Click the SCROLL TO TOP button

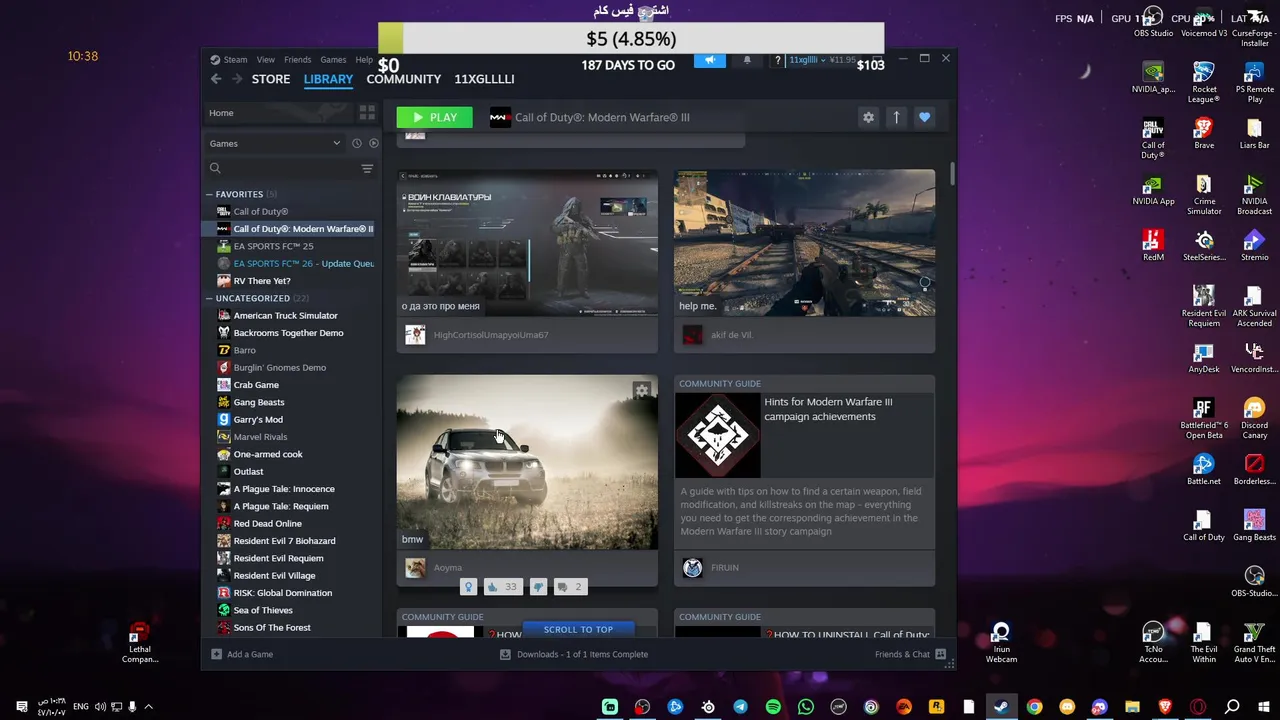[x=578, y=630]
